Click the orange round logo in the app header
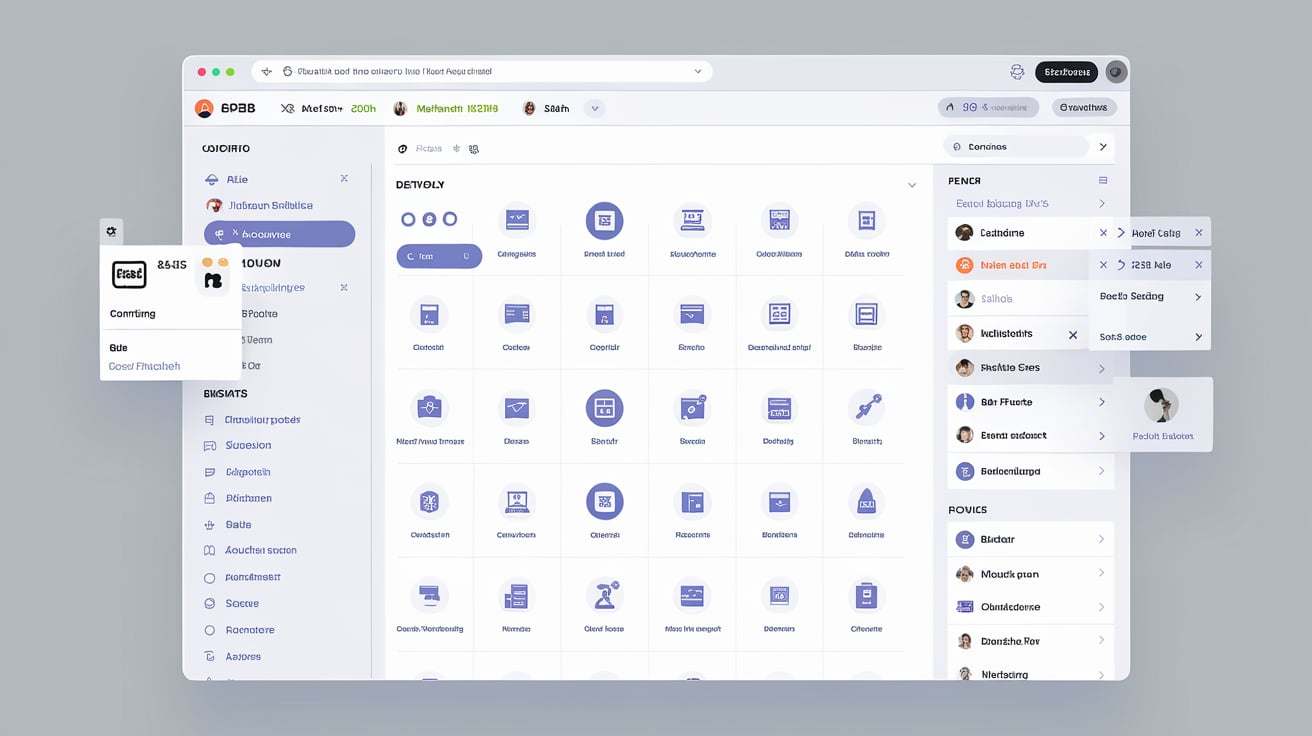The image size is (1312, 736). [x=204, y=108]
